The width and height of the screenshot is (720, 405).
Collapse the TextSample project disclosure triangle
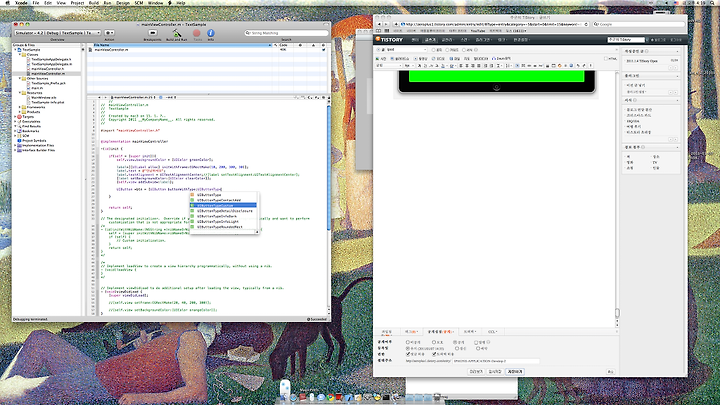15,50
